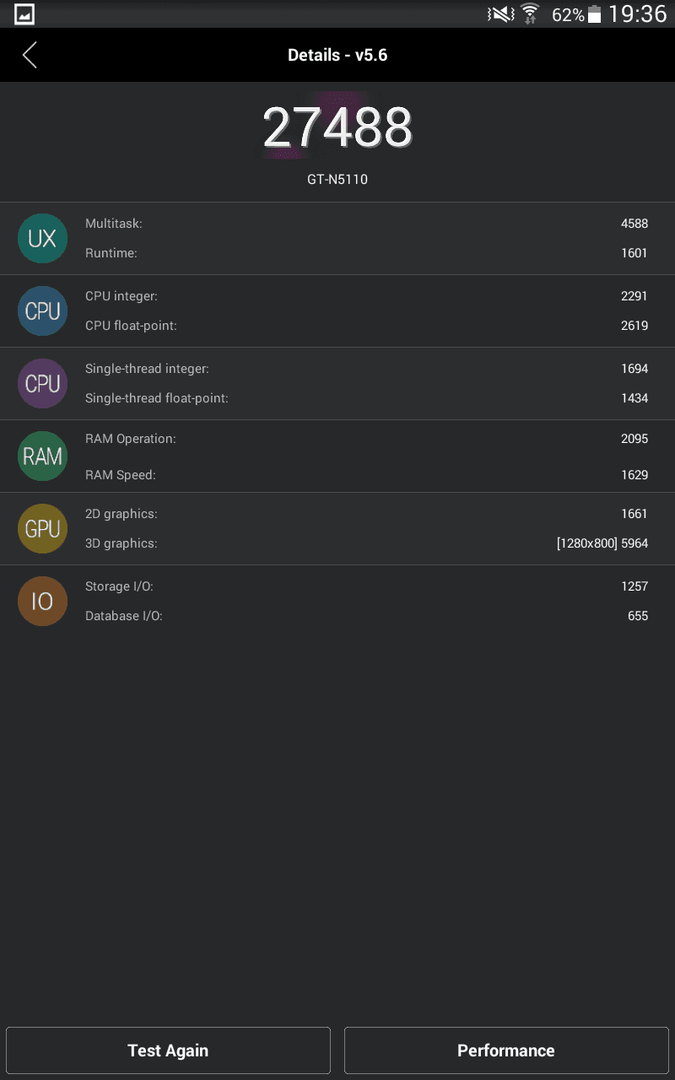Tap the GT-N5110 device model label
Viewport: 675px width, 1080px height.
(338, 180)
